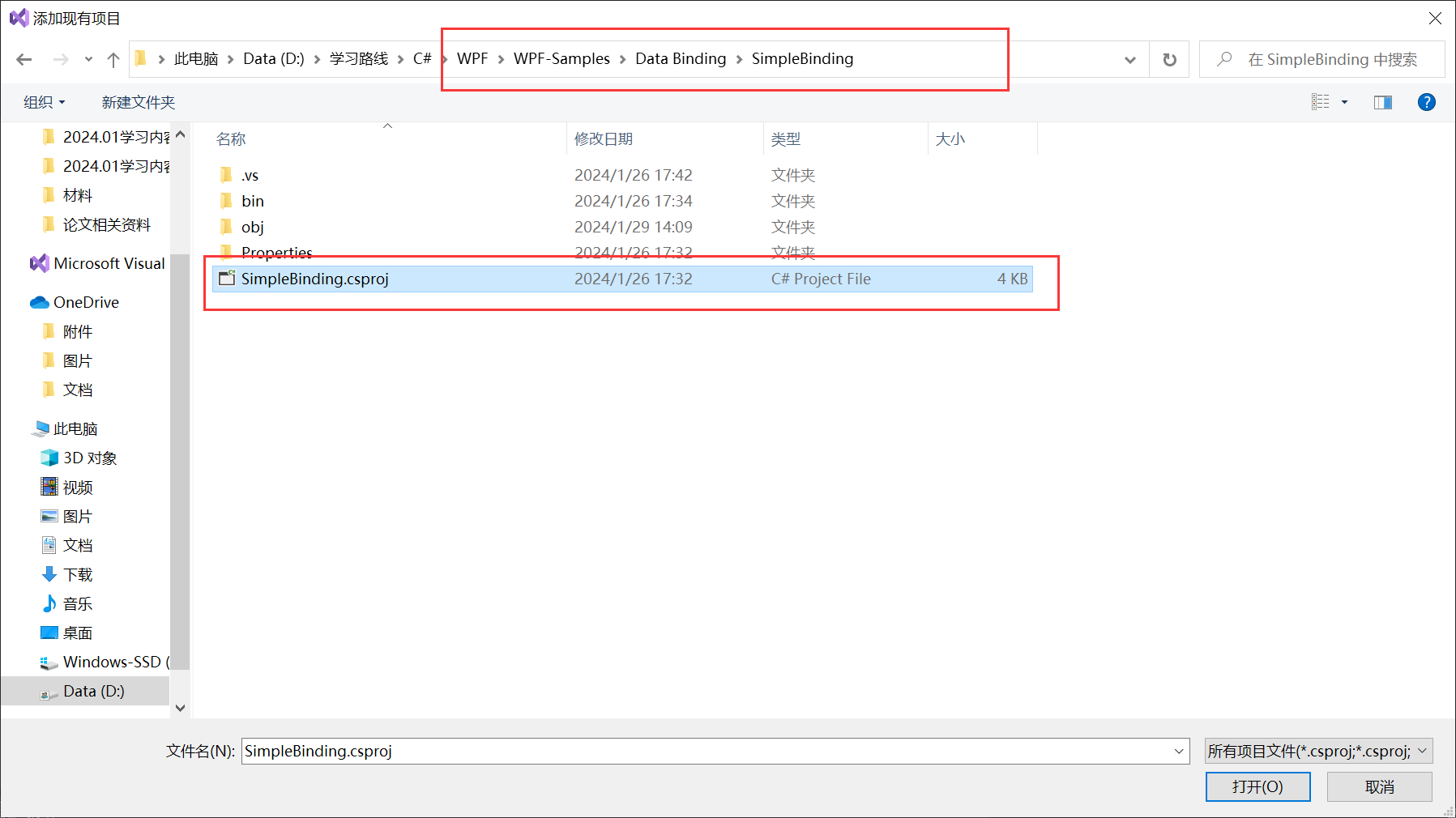1456x818 pixels.
Task: Open the file type filter combo box
Action: click(1318, 751)
